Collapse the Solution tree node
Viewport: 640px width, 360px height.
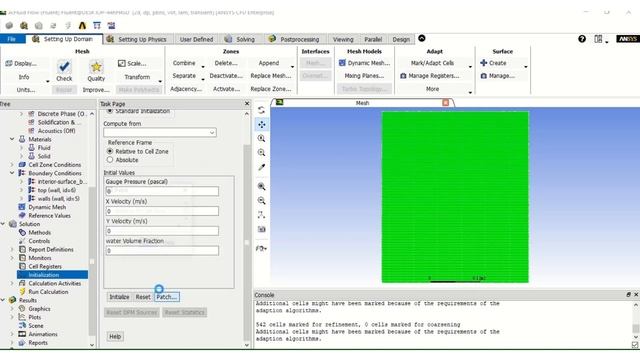click(3, 224)
